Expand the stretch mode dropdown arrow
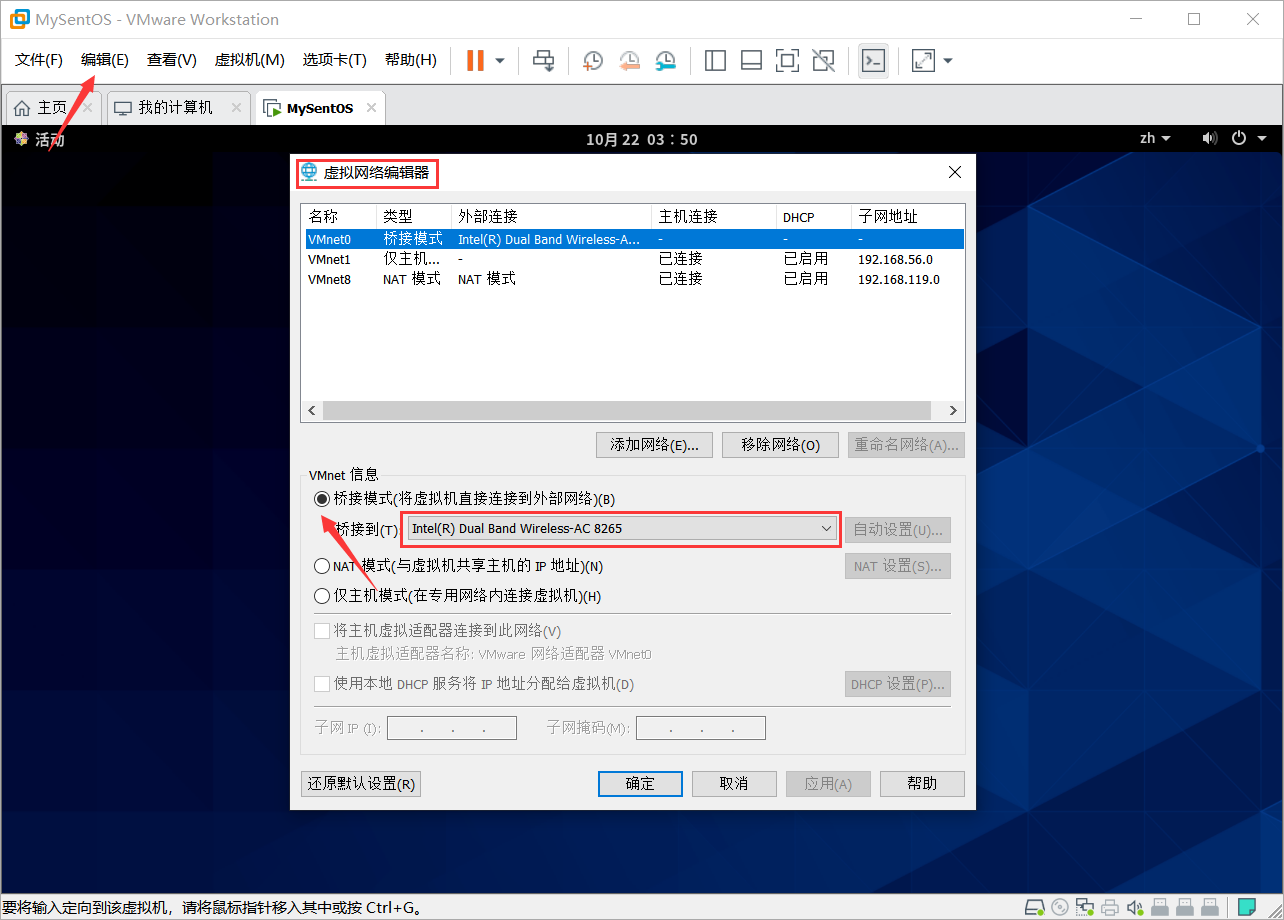Image resolution: width=1284 pixels, height=920 pixels. click(948, 61)
